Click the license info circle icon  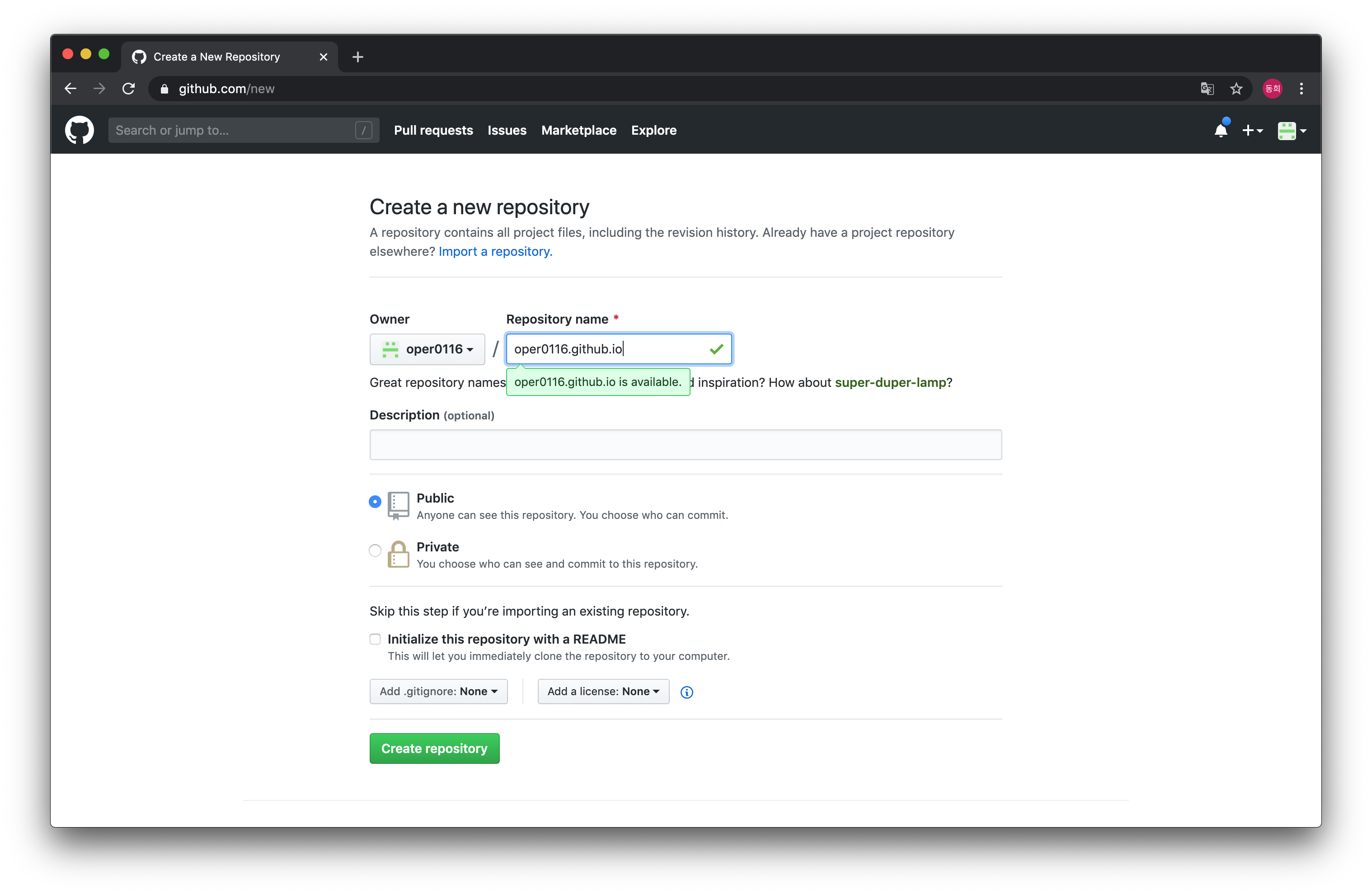click(x=686, y=692)
